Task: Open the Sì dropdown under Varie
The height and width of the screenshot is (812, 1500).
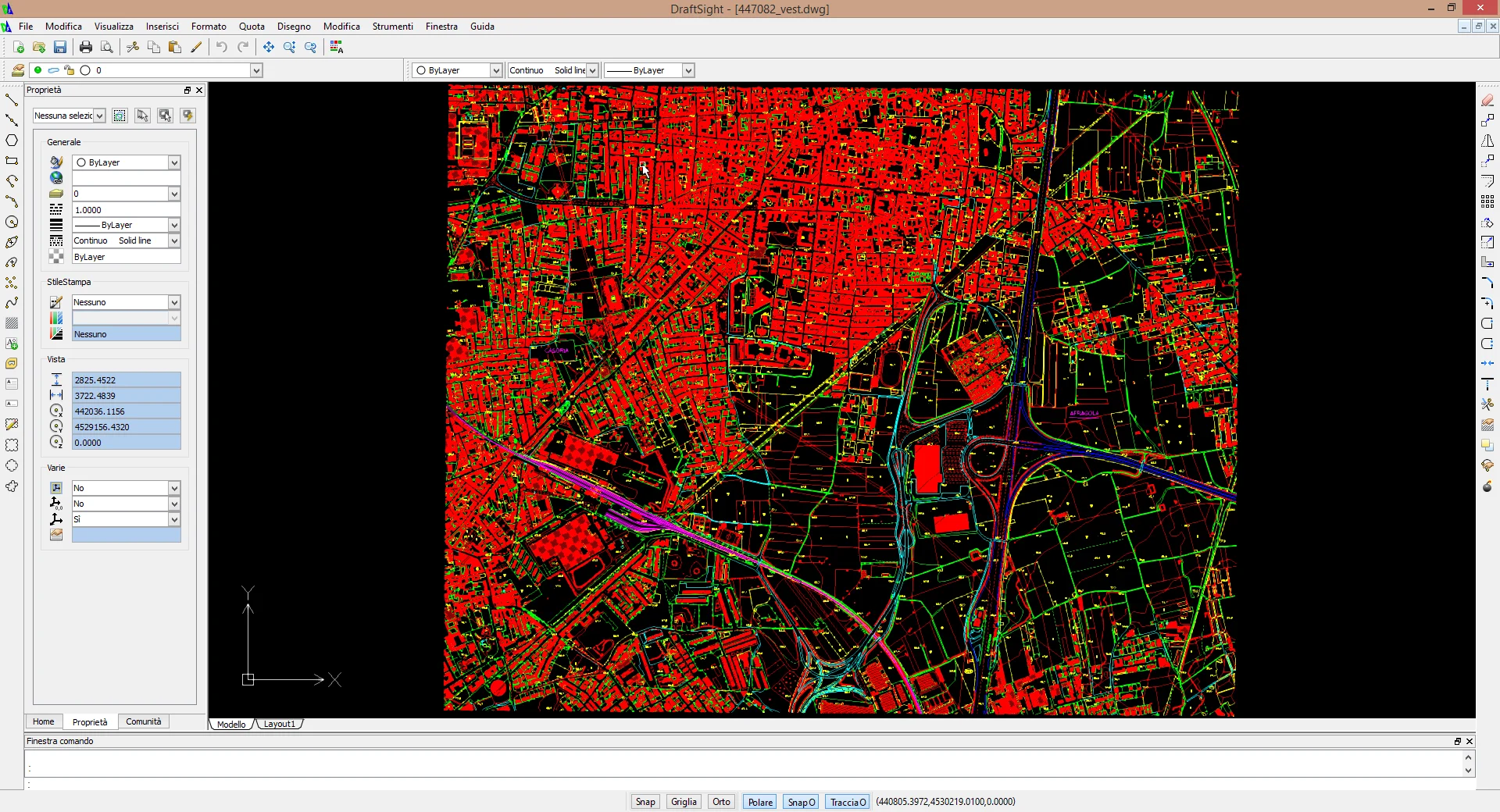Action: pyautogui.click(x=174, y=519)
